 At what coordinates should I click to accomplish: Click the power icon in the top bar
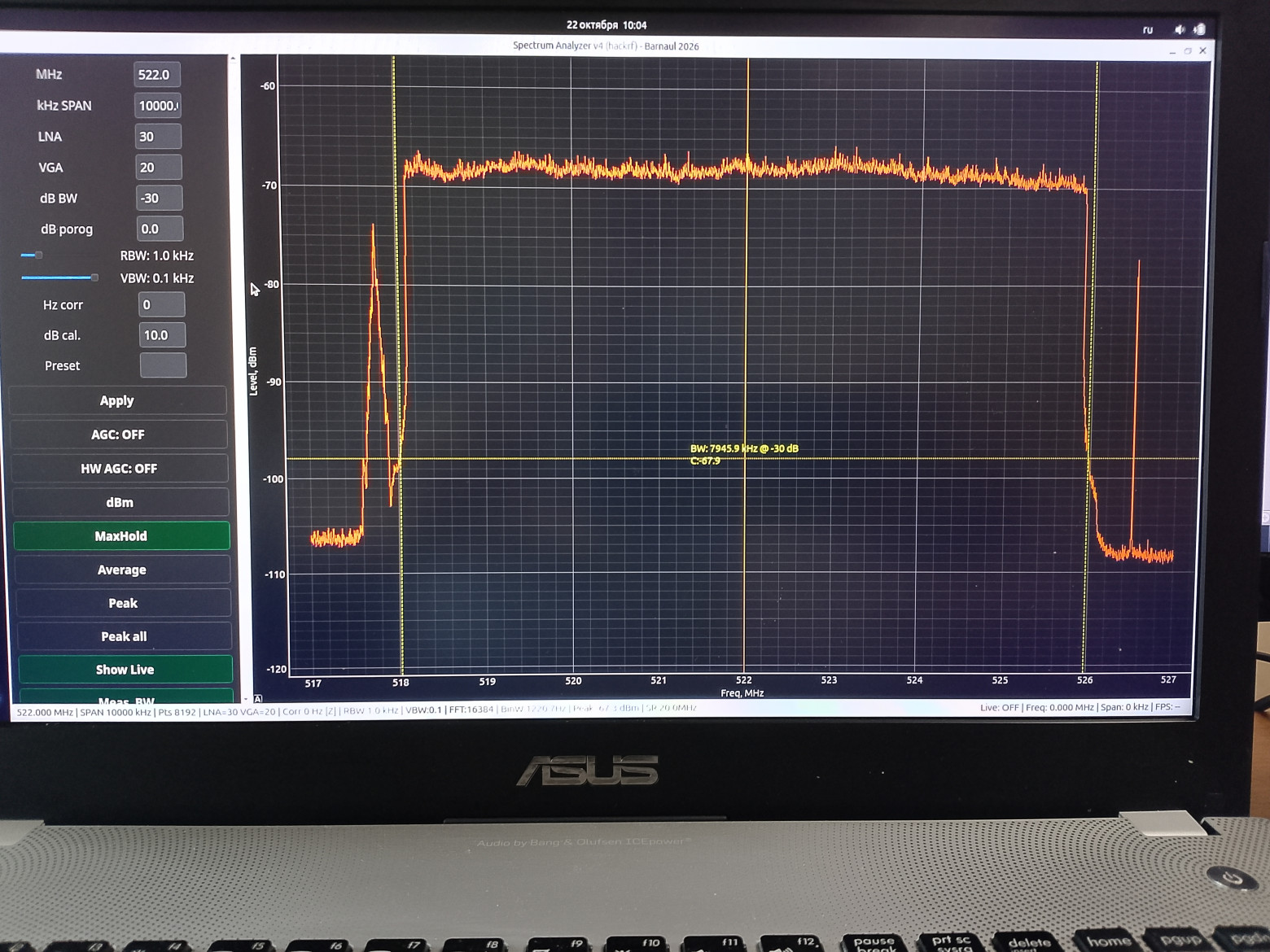pyautogui.click(x=1199, y=29)
